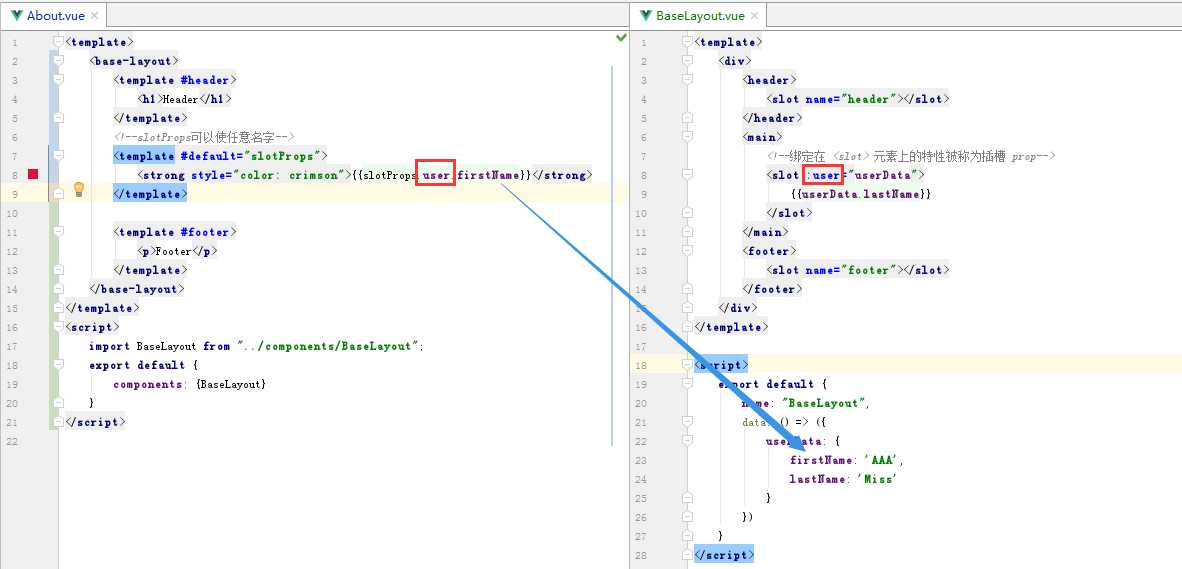Viewport: 1182px width, 569px height.
Task: Fold the <div> block at BaseLayout.vue line 2
Action: click(687, 61)
